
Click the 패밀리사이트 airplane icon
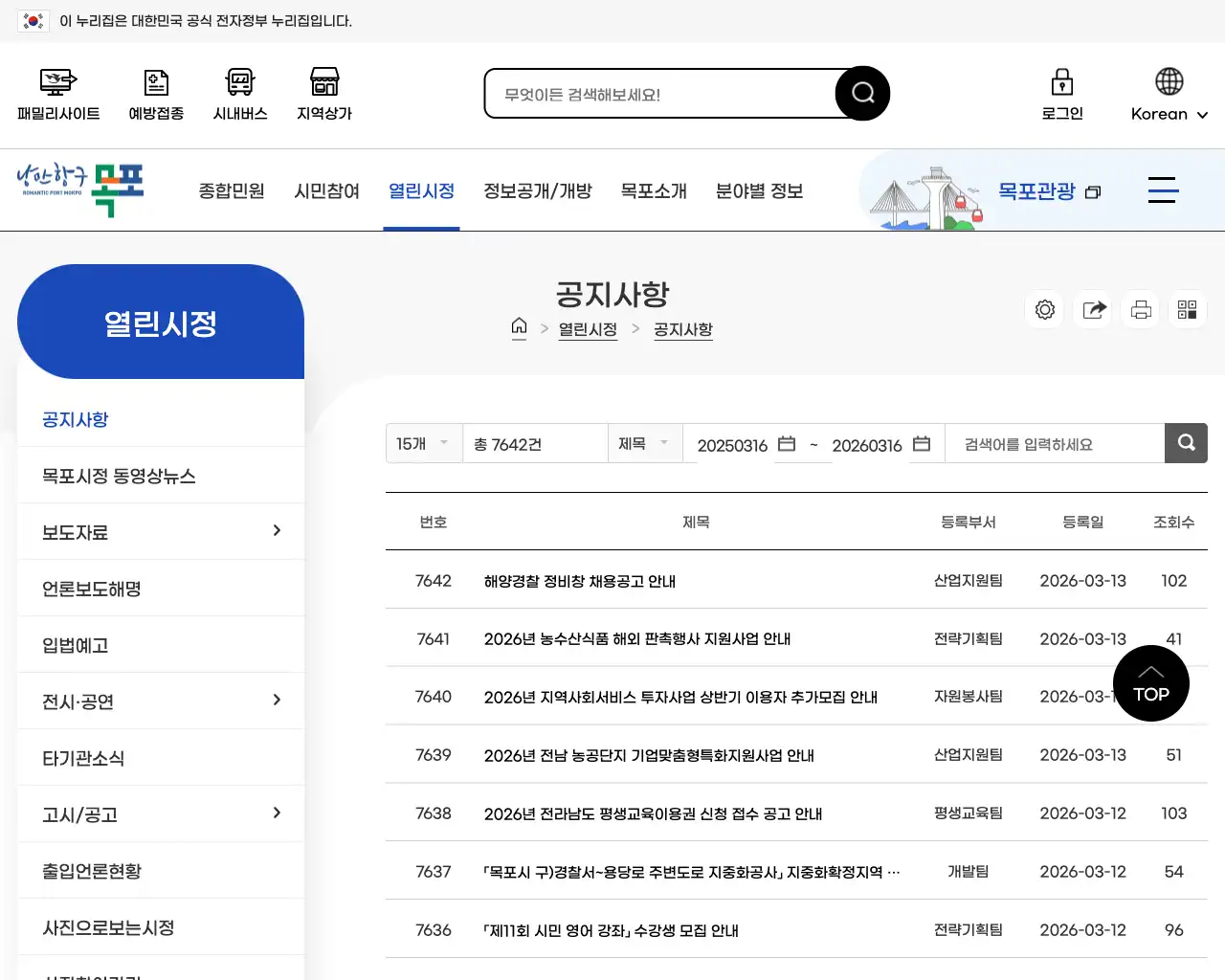[56, 81]
